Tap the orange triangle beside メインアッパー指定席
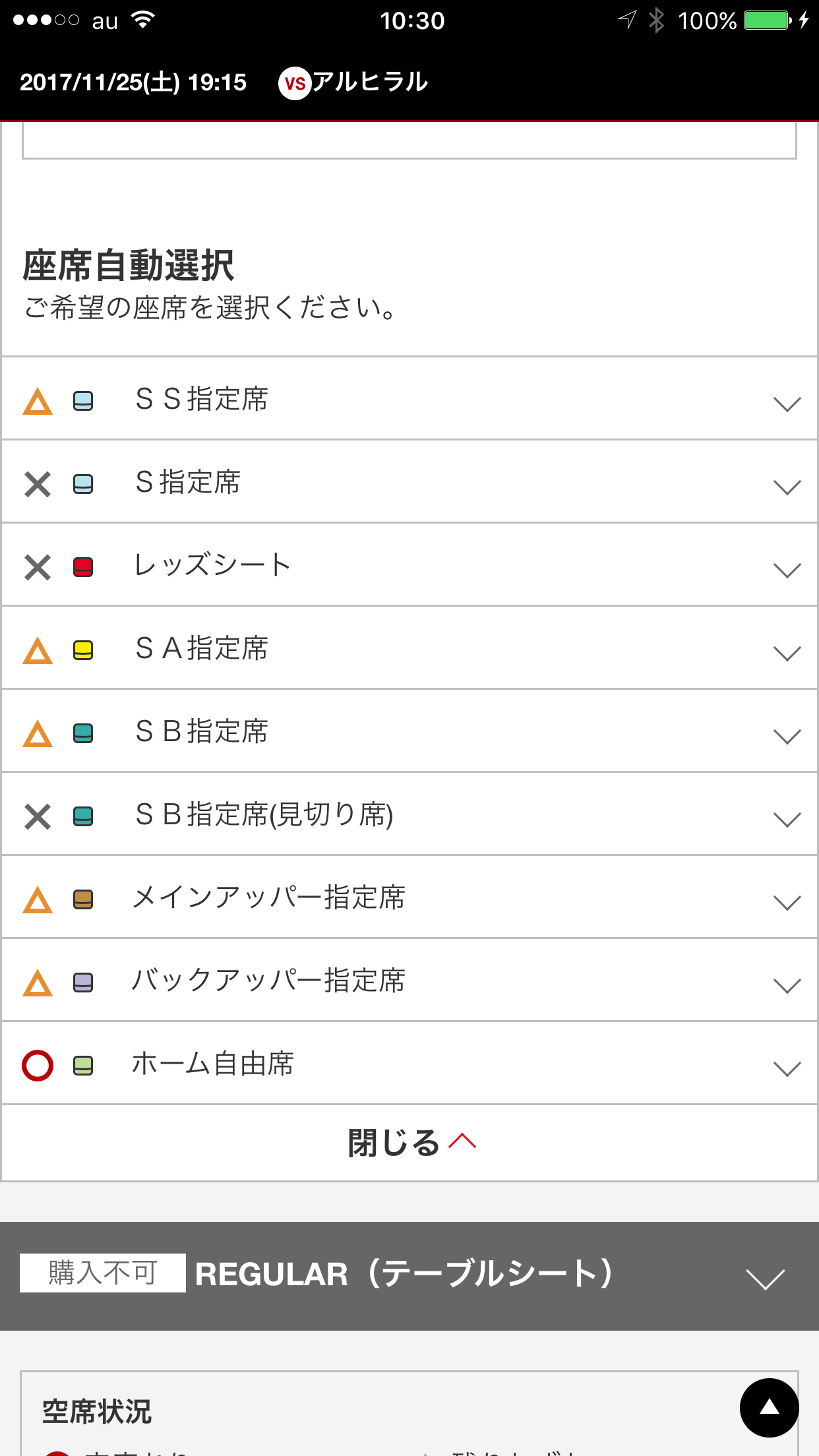 (x=38, y=899)
